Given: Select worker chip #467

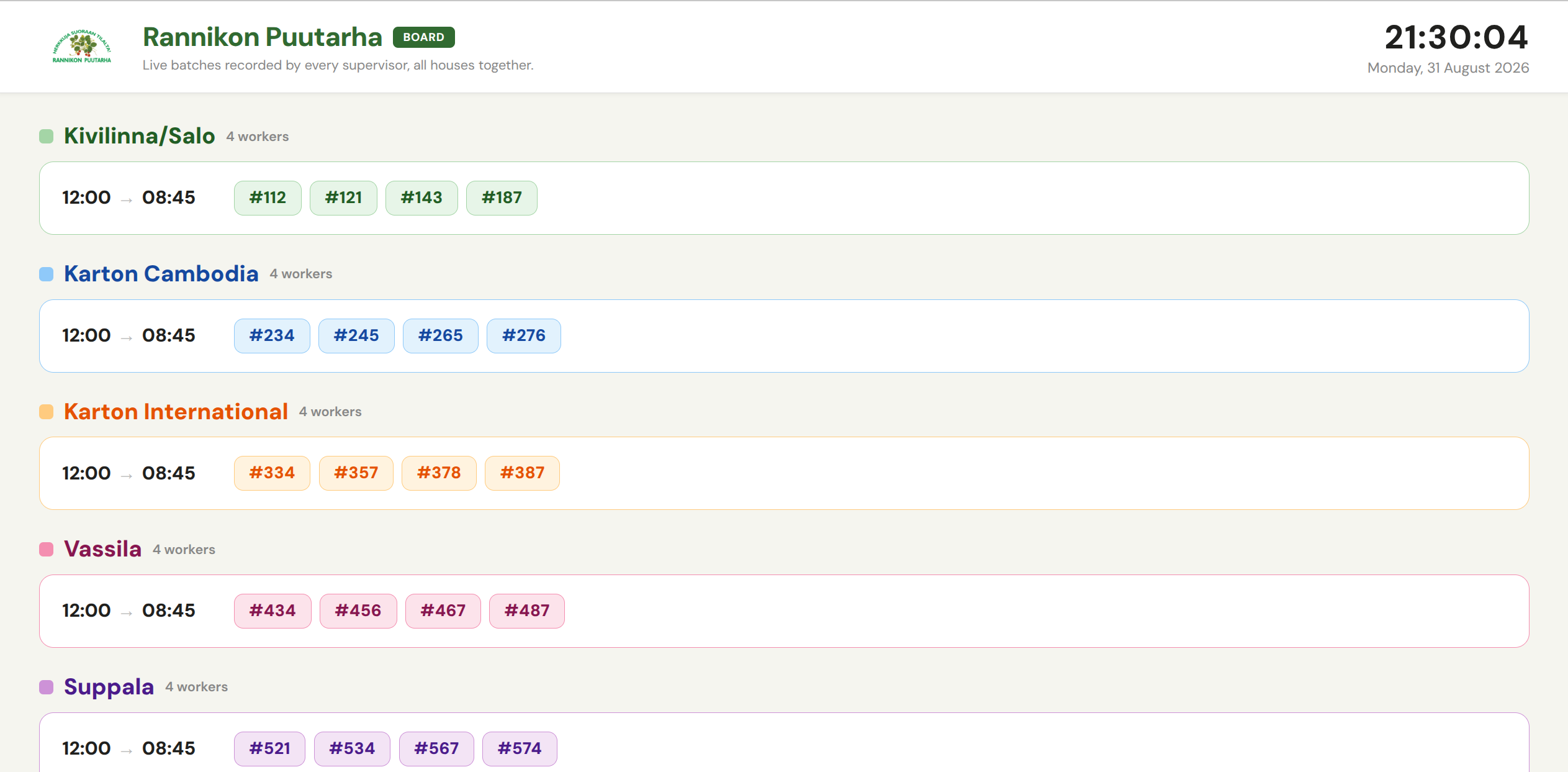Looking at the screenshot, I should pyautogui.click(x=443, y=611).
